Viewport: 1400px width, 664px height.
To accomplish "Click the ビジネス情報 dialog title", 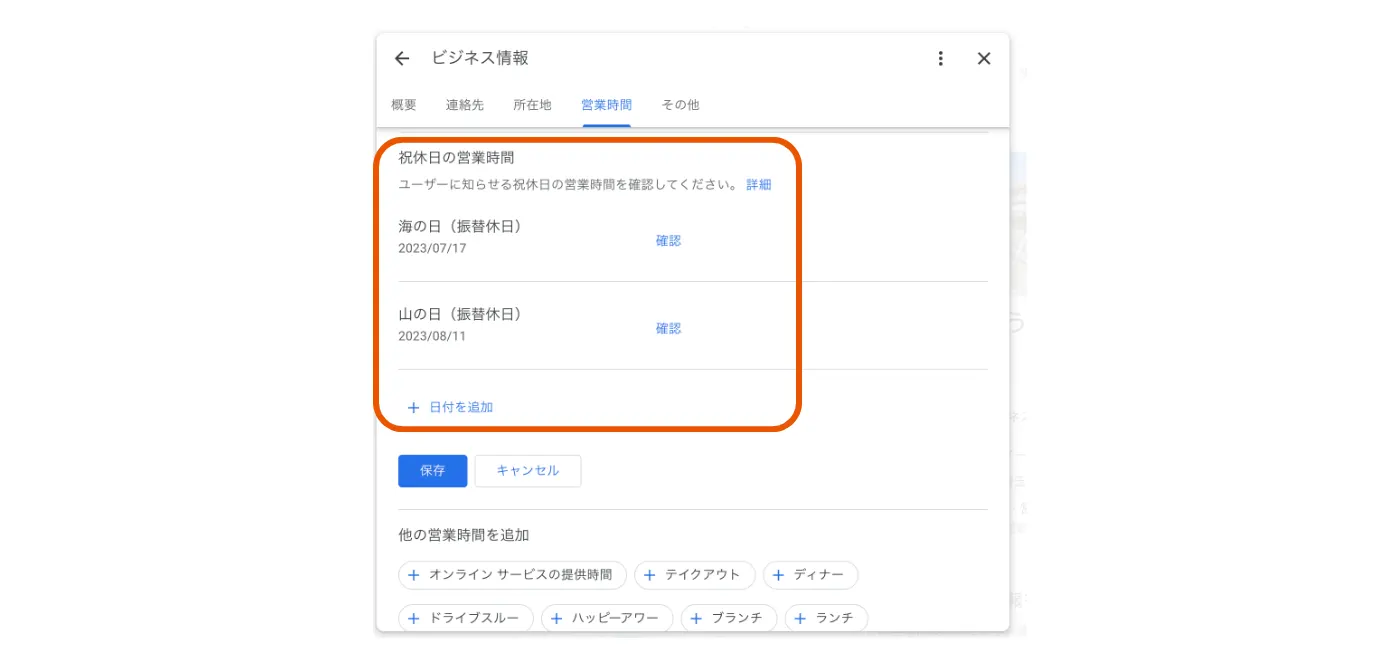I will (480, 58).
